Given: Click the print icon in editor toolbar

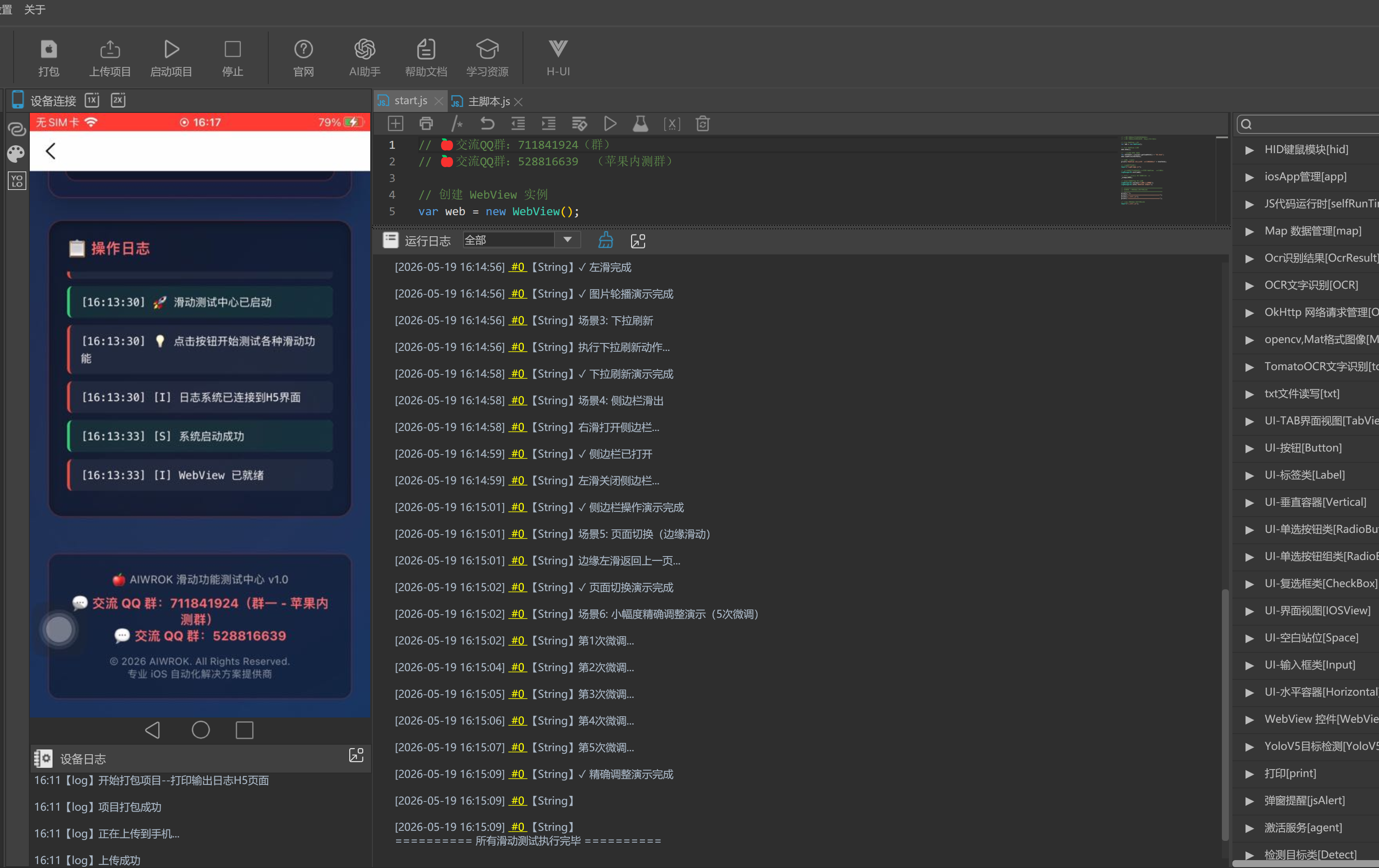Looking at the screenshot, I should [x=426, y=124].
